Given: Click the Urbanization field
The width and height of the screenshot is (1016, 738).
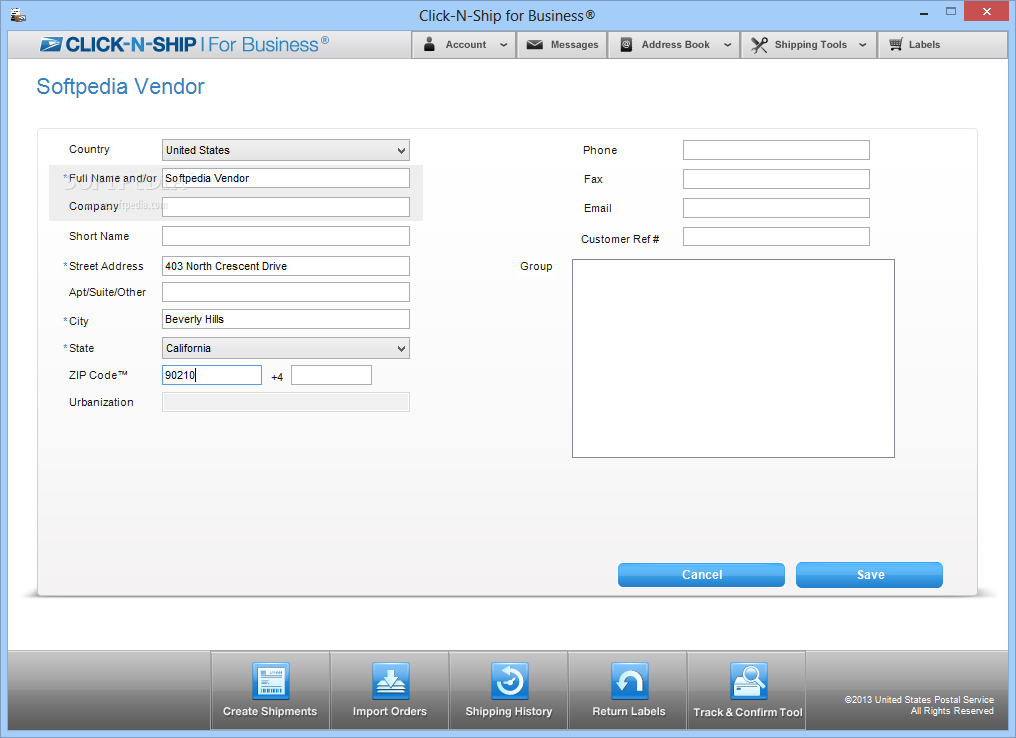Looking at the screenshot, I should [286, 402].
